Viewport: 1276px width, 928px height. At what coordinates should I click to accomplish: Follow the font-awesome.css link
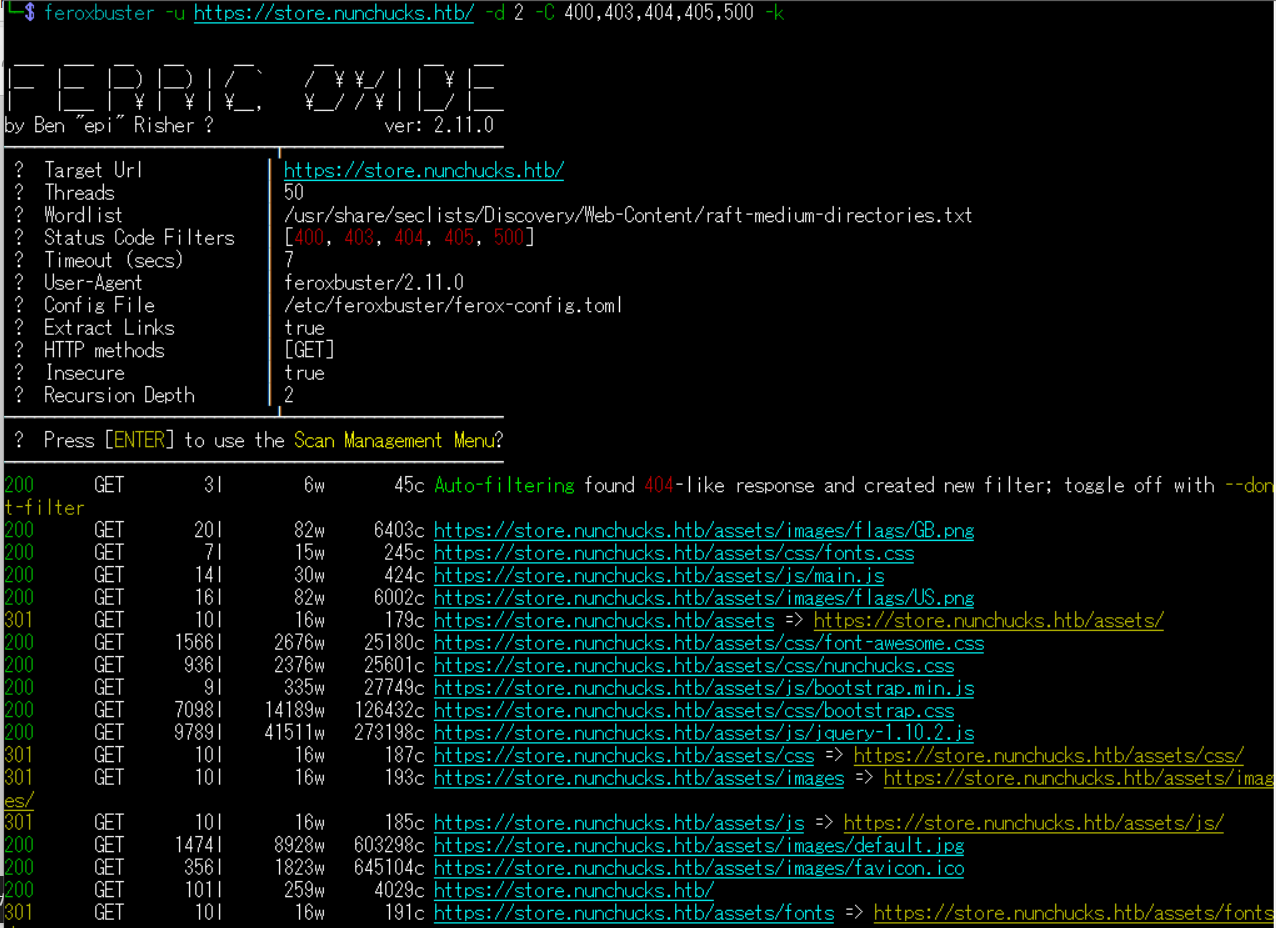pos(708,643)
